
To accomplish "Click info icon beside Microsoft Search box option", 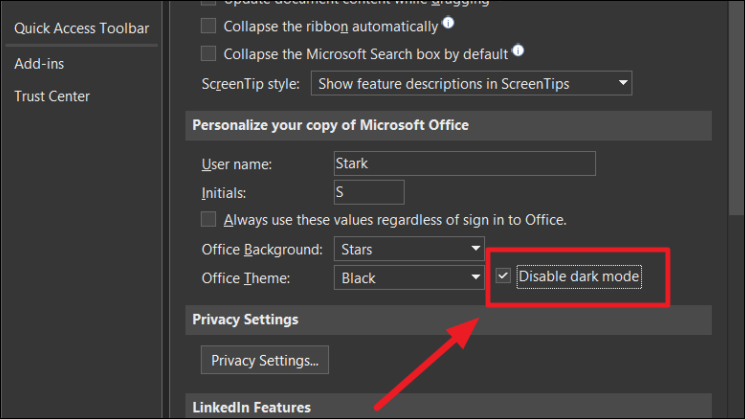I will coord(518,50).
